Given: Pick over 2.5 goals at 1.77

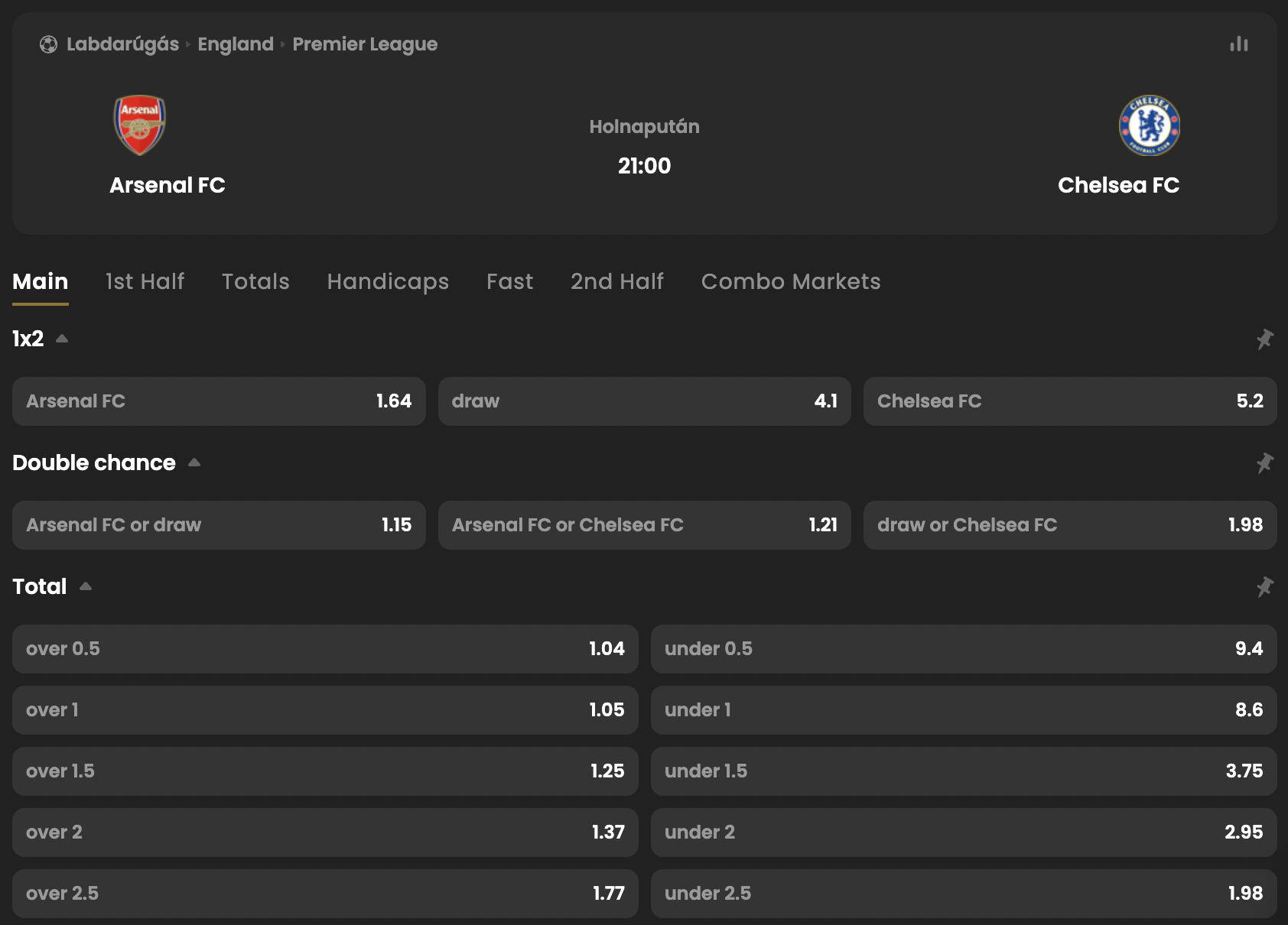Looking at the screenshot, I should click(x=325, y=894).
